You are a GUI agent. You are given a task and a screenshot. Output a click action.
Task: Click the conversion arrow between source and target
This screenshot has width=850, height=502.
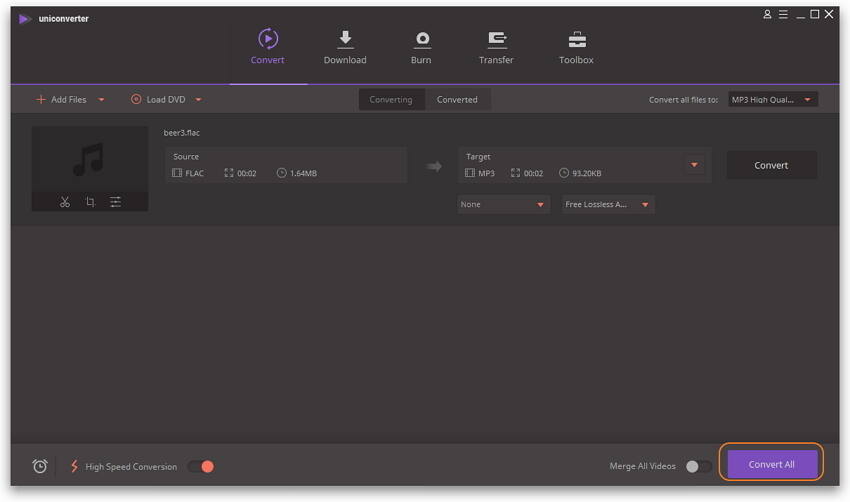434,166
